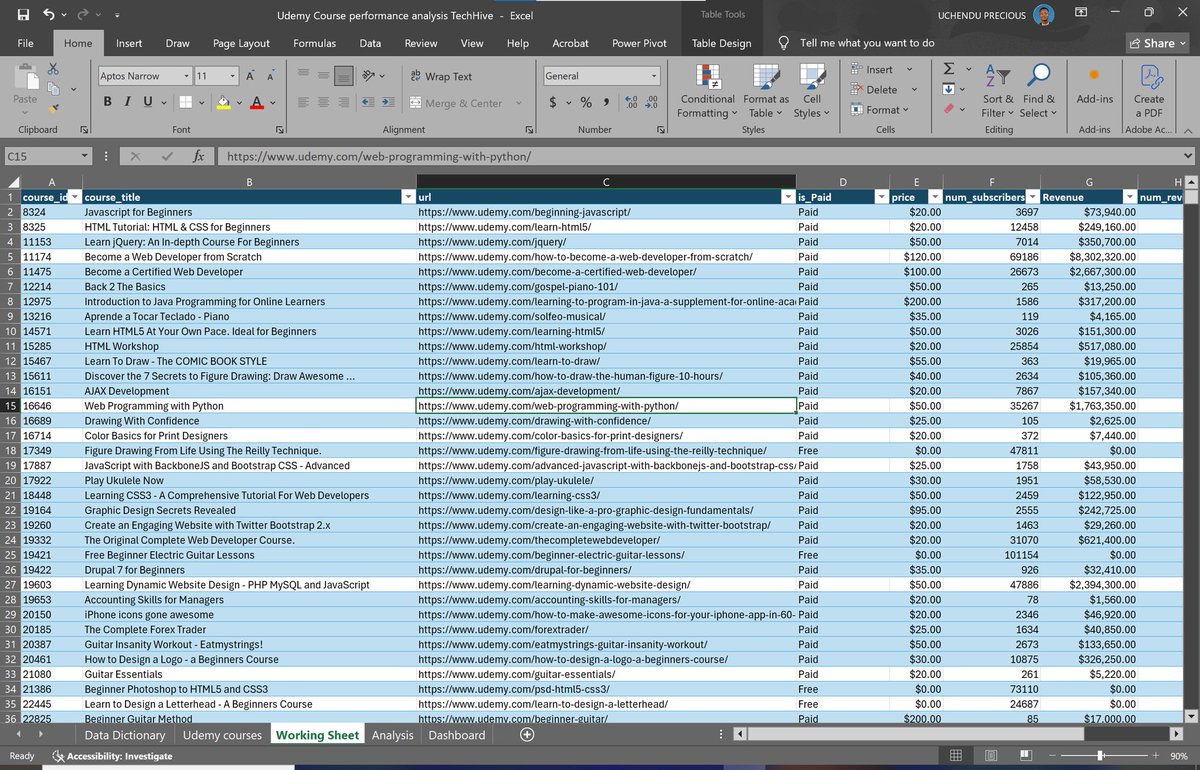Click the Share button
1200x770 pixels.
[1159, 43]
